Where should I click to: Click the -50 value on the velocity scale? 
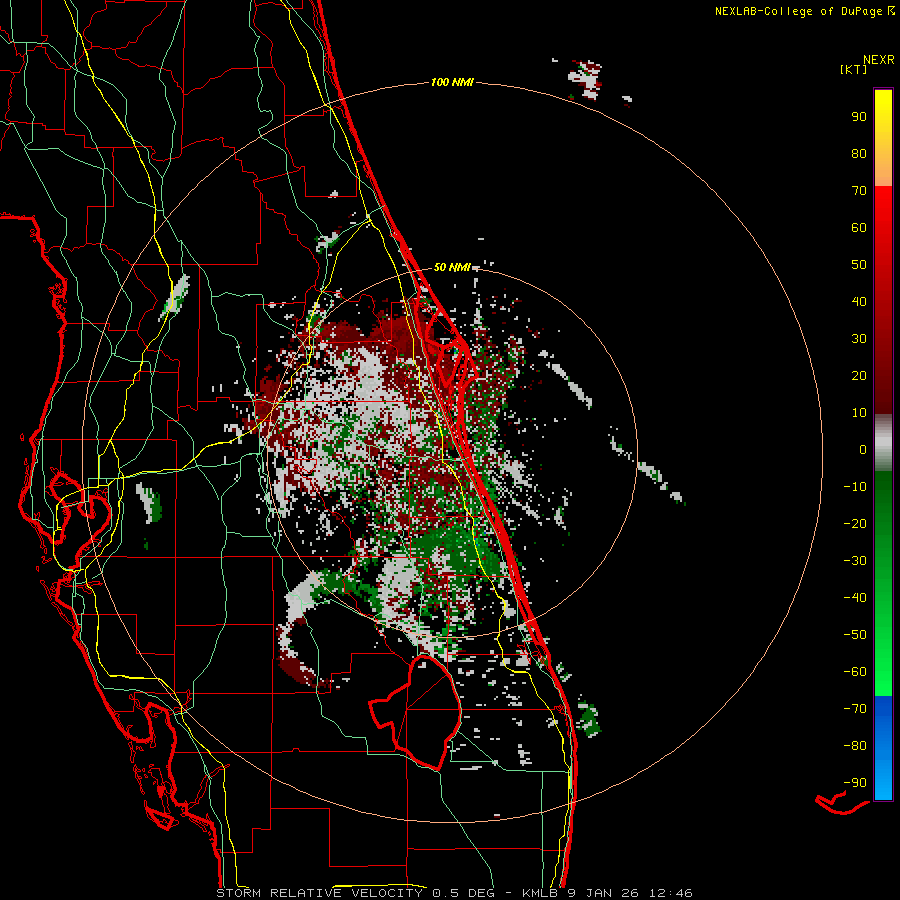pos(855,634)
